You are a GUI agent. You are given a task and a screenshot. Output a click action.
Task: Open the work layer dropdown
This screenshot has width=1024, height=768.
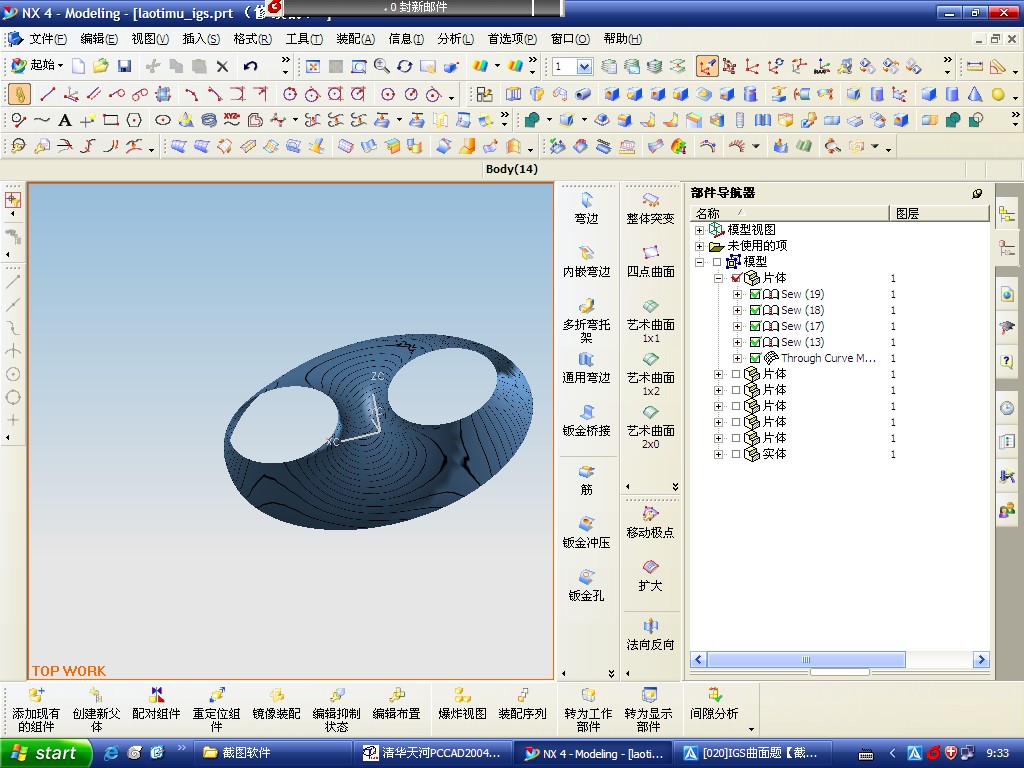coord(584,66)
